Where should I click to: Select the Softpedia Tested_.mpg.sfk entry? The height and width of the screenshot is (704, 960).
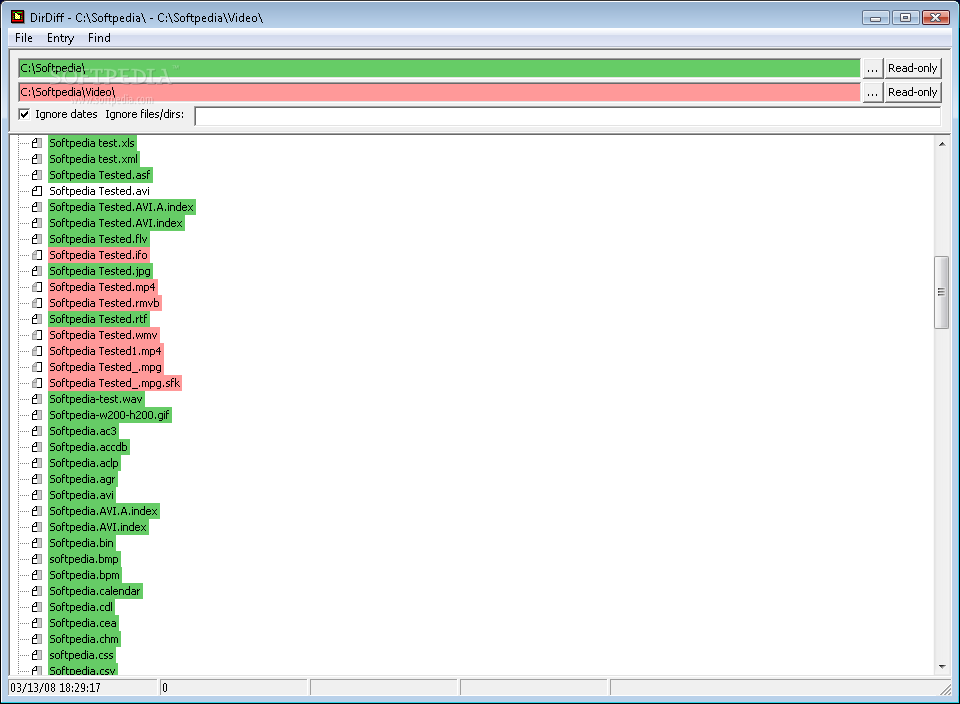point(114,383)
